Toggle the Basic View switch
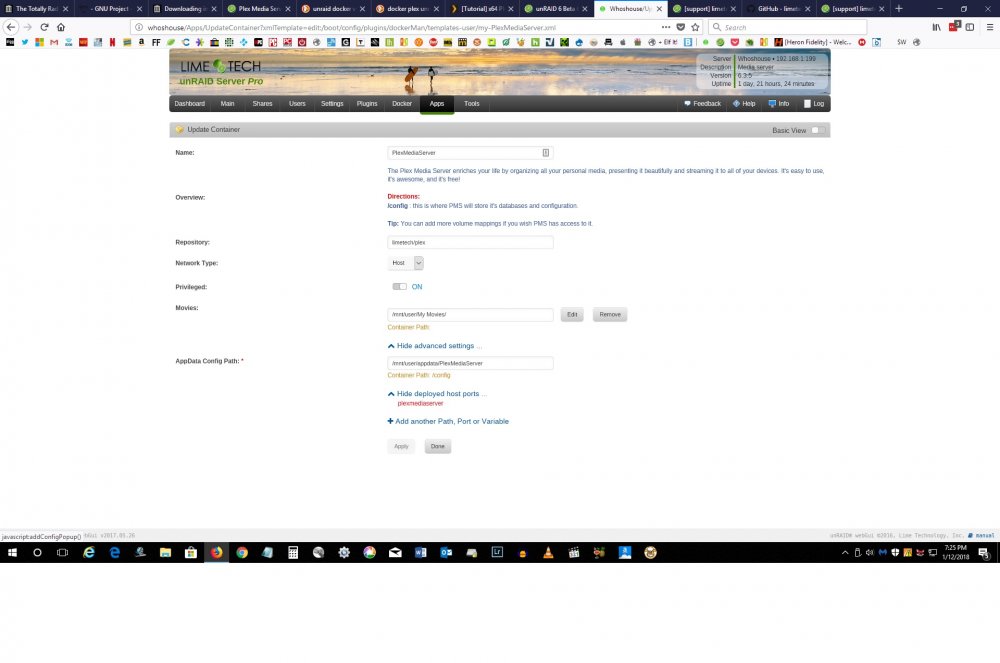Screen dimensions: 1000x663 (x=818, y=130)
